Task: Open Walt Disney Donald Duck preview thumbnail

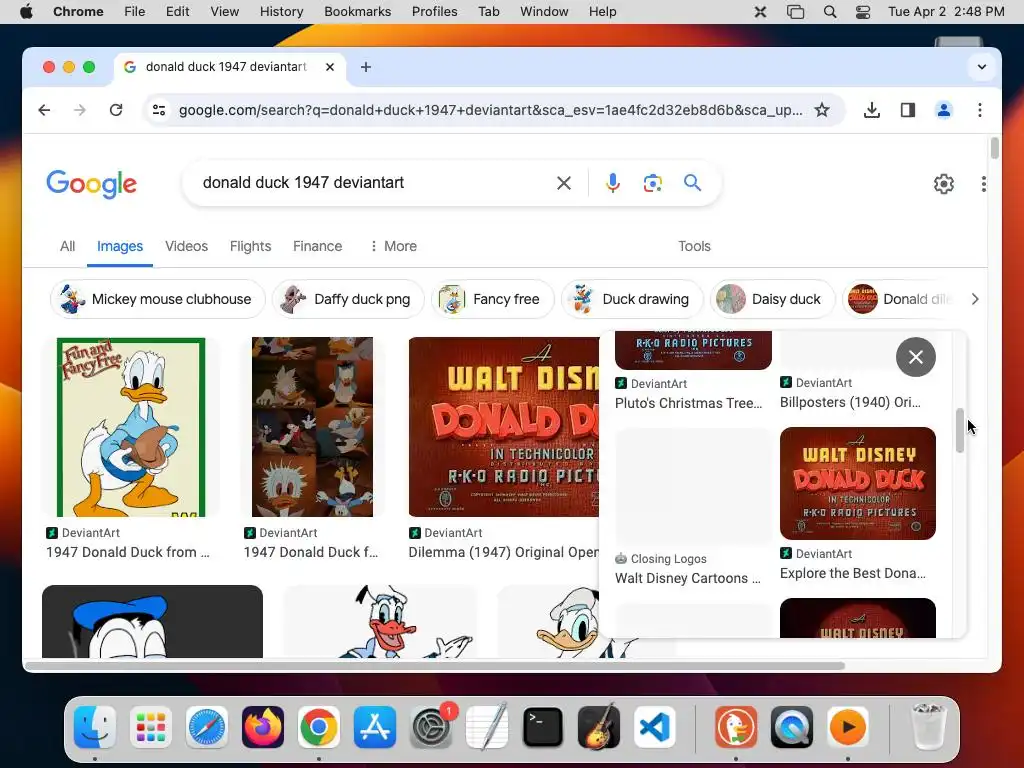Action: point(857,483)
